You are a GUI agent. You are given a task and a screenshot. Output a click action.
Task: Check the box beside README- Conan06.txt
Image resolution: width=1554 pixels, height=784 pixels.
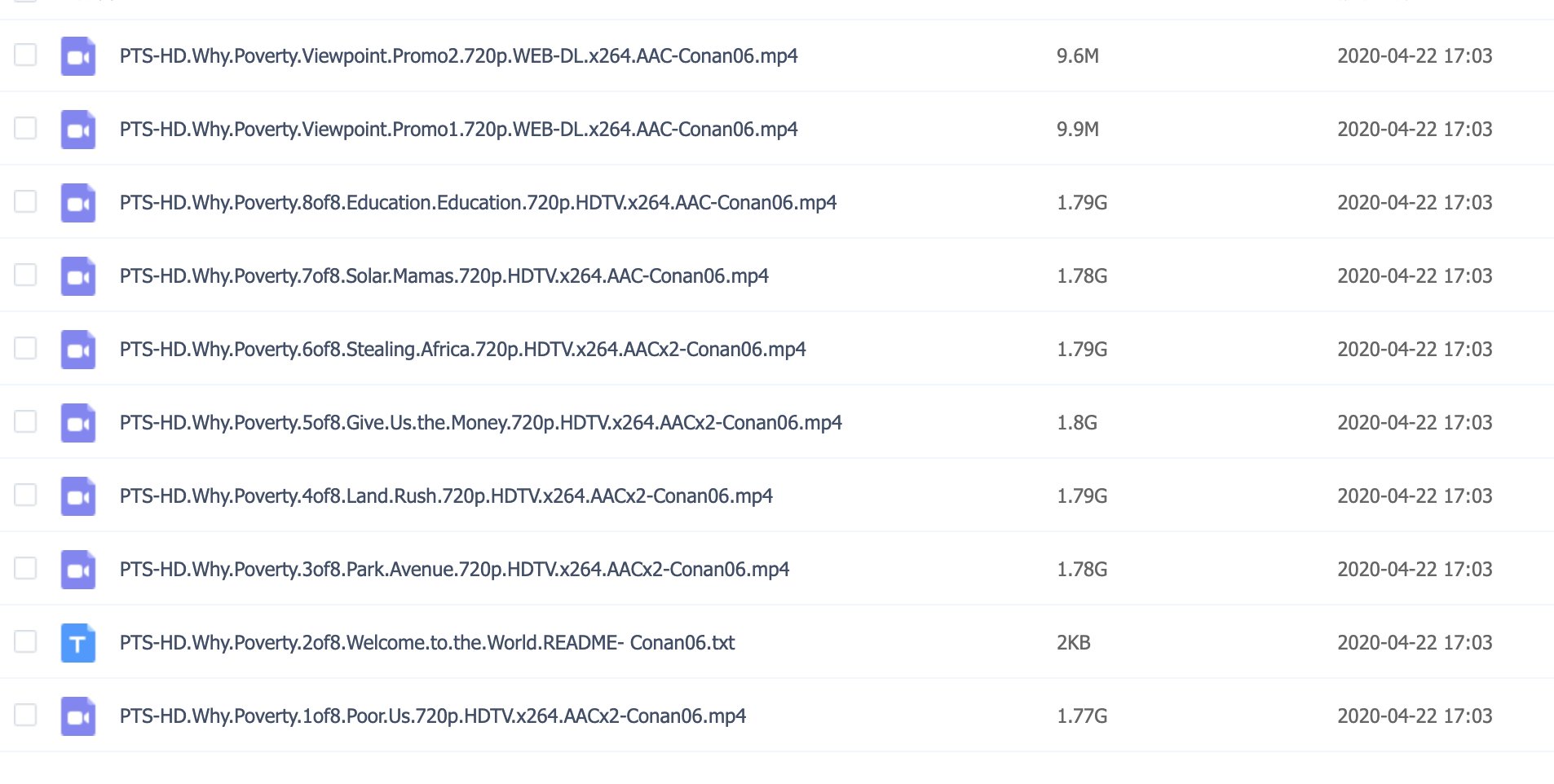point(25,641)
